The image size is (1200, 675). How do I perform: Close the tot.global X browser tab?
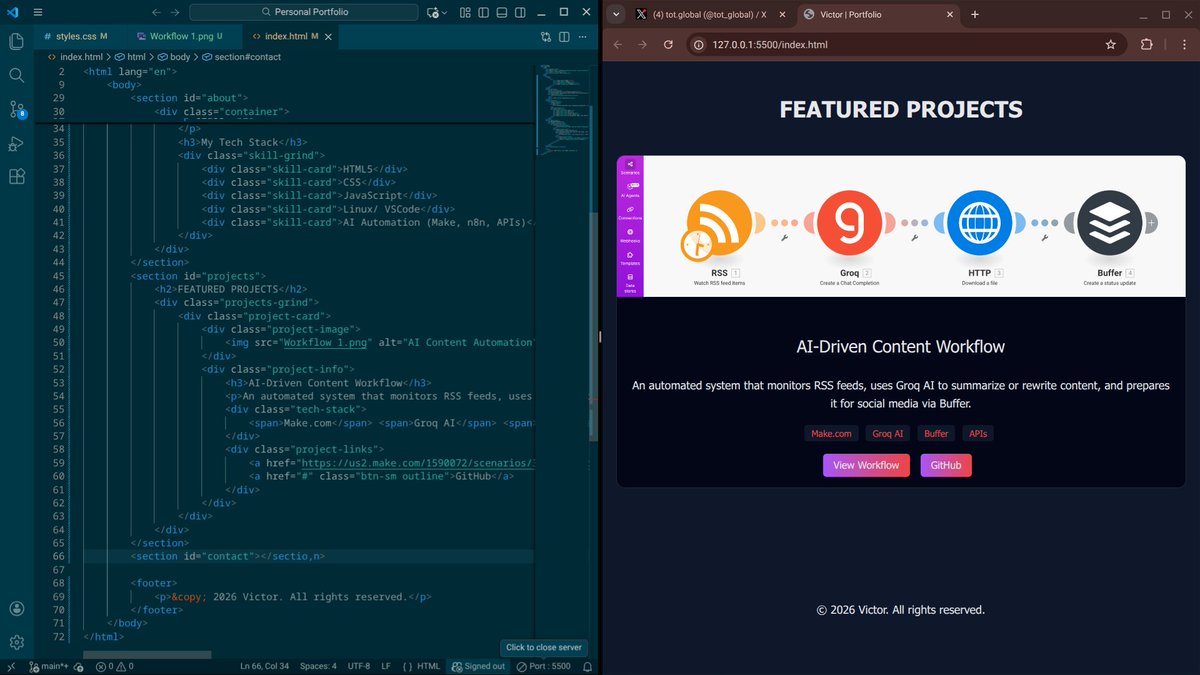pos(783,14)
